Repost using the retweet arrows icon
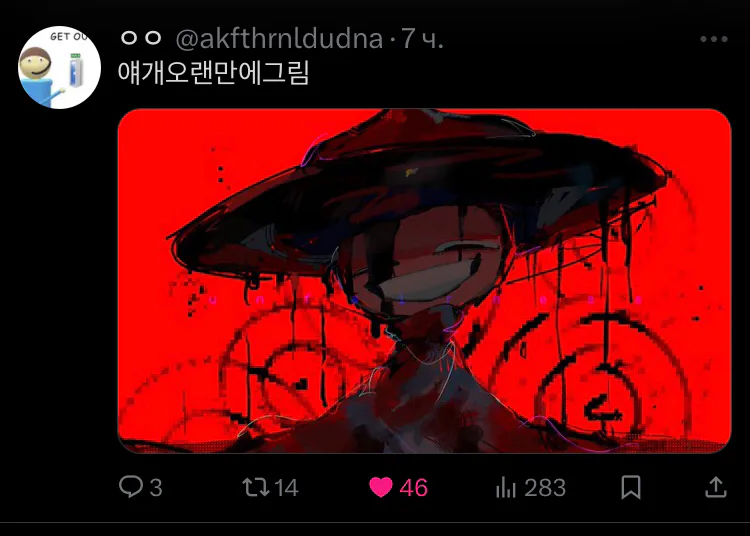This screenshot has width=750, height=536. click(256, 487)
